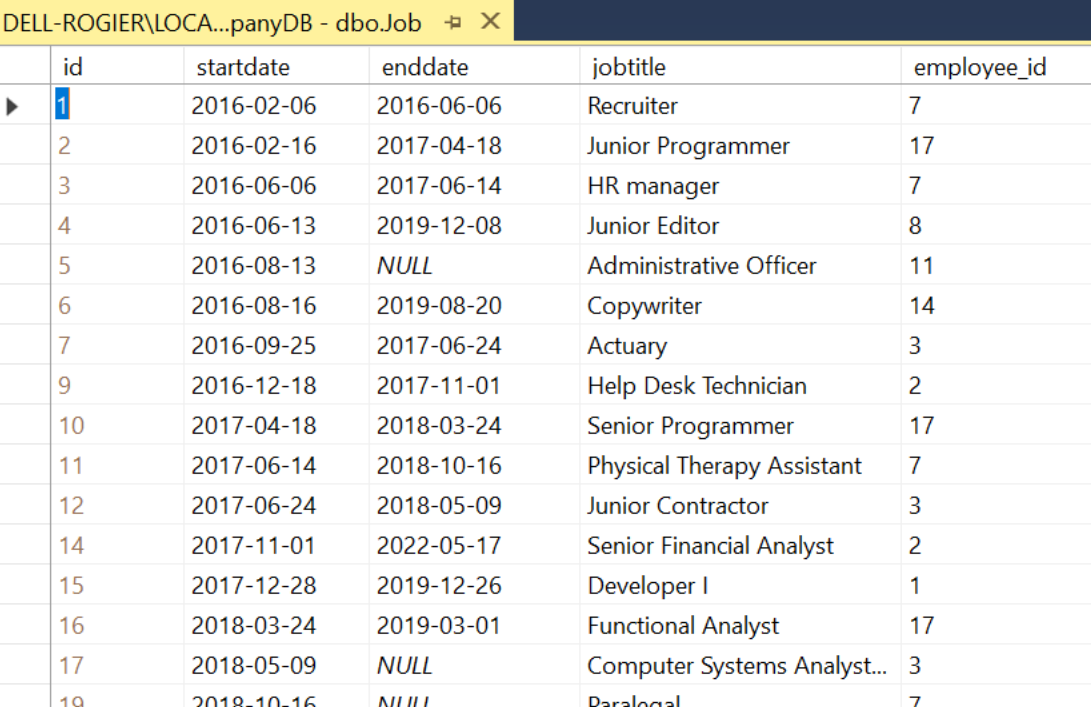The height and width of the screenshot is (707, 1091).
Task: Pin the dbo.Job document tab
Action: click(453, 21)
